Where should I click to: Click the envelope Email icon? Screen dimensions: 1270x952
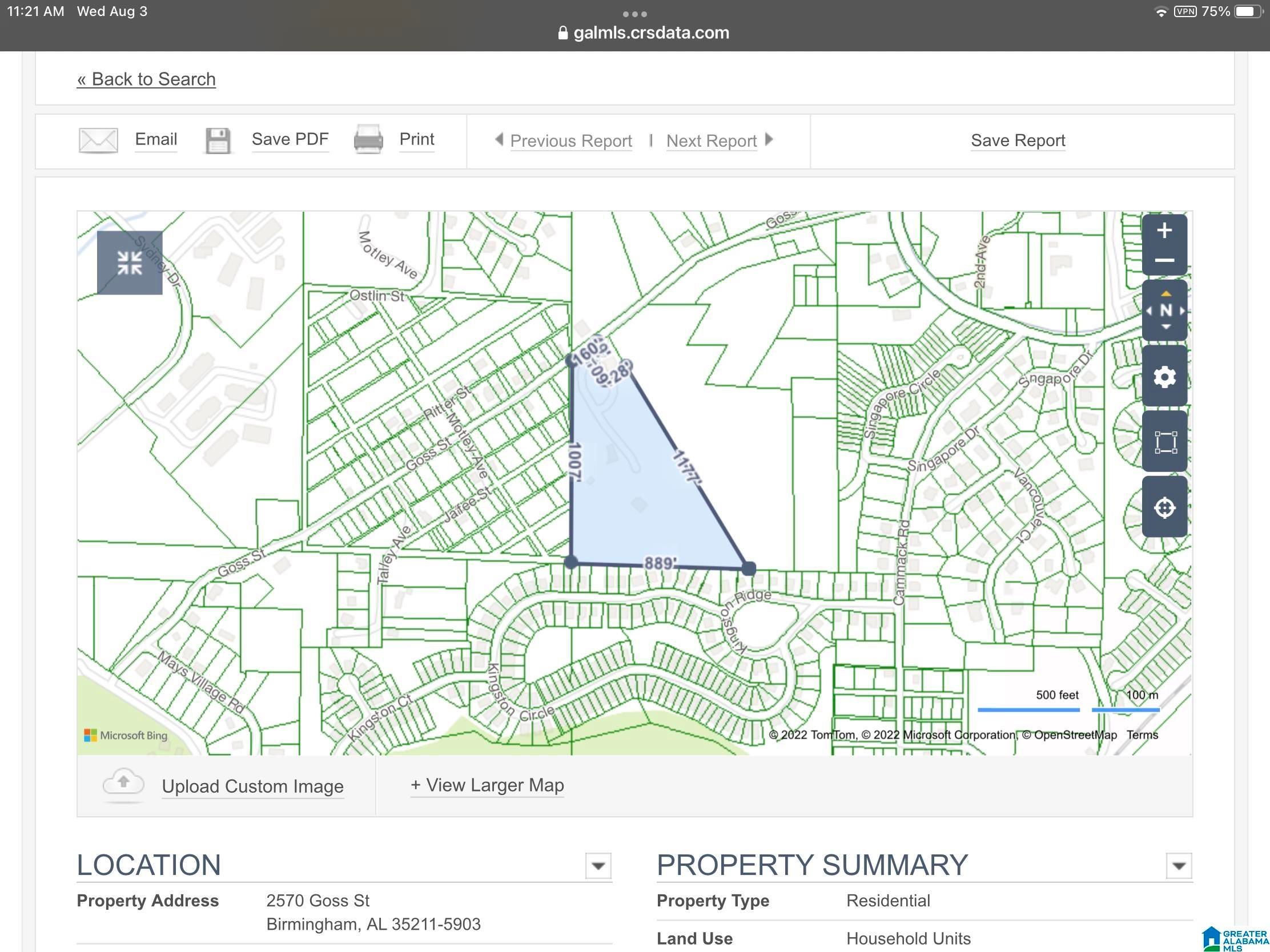pyautogui.click(x=98, y=140)
